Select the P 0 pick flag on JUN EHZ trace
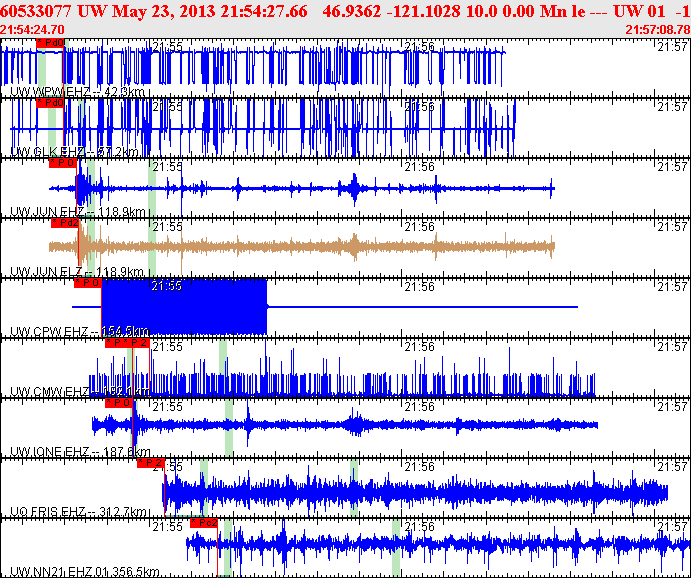 (x=63, y=163)
